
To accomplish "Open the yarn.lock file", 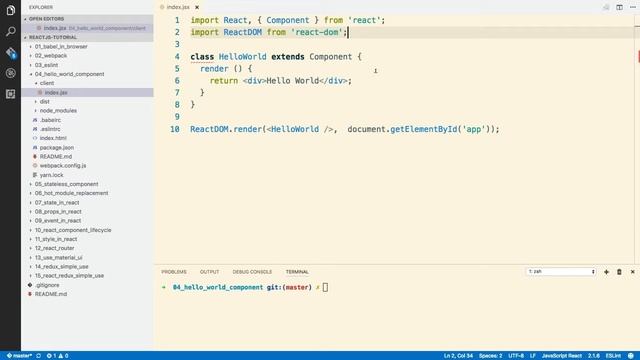I will 51,175.
